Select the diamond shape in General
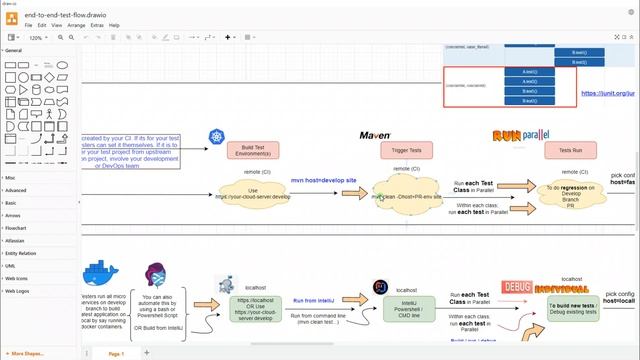The height and width of the screenshot is (360, 640). (x=49, y=77)
